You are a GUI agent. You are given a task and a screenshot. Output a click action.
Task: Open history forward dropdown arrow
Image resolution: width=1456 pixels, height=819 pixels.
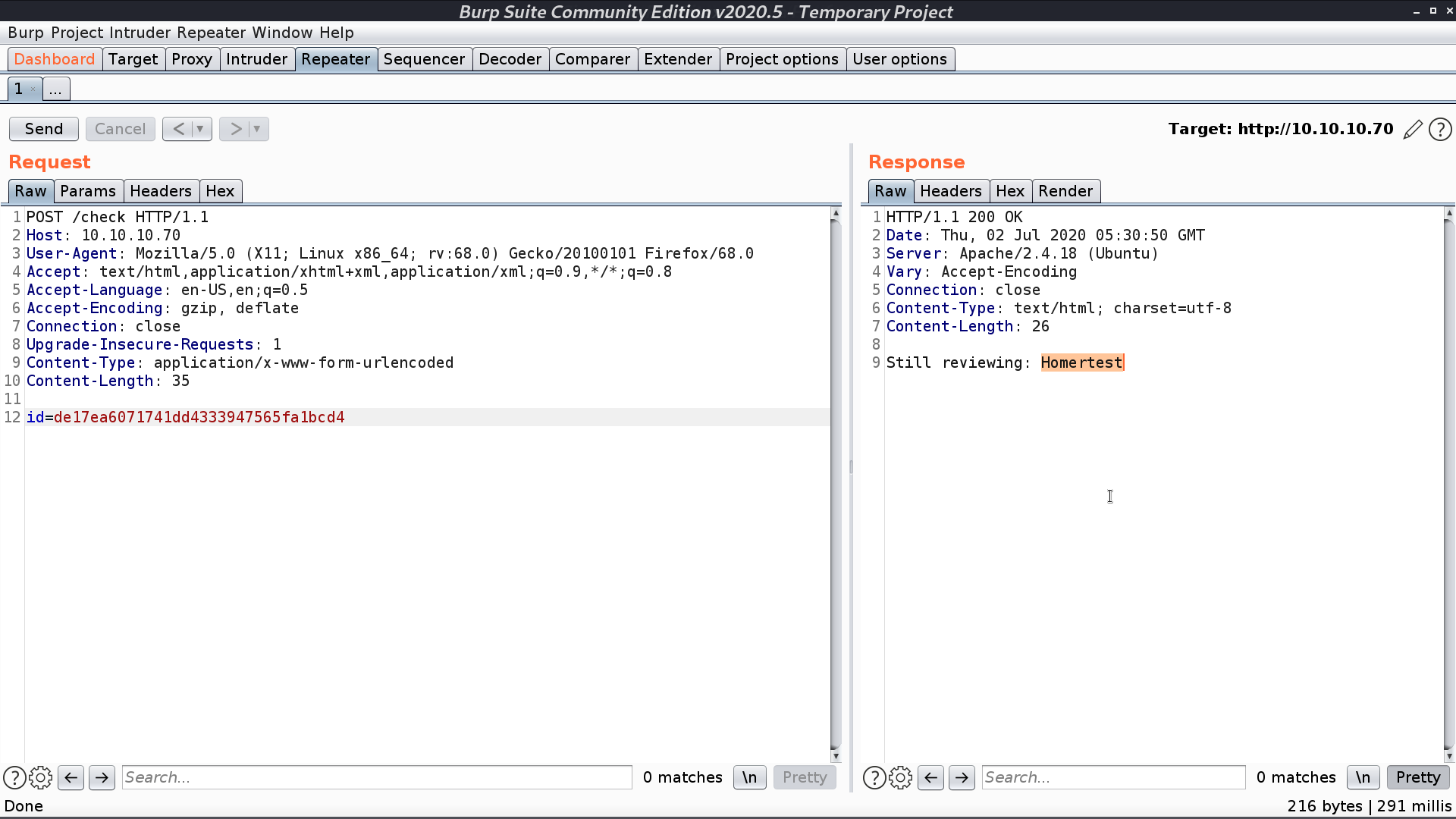(257, 129)
